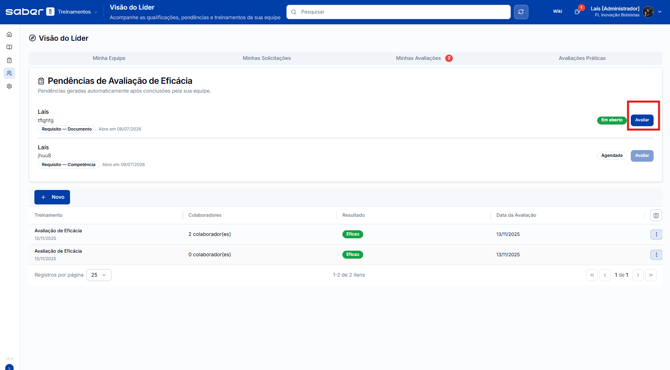Open the notifications bell icon

pos(577,12)
